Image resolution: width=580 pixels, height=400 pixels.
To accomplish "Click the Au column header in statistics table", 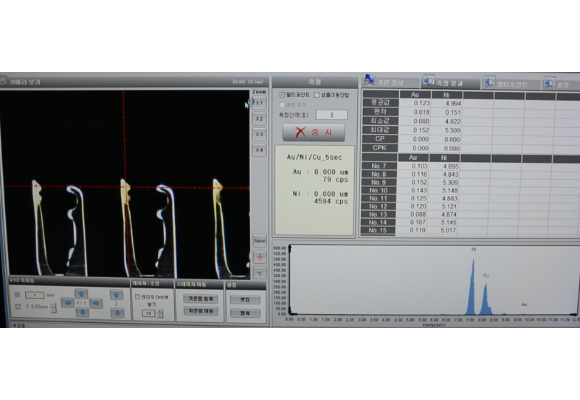I will click(x=415, y=94).
